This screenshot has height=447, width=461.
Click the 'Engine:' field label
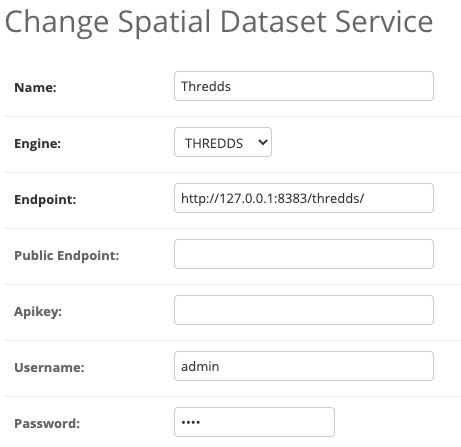(37, 144)
